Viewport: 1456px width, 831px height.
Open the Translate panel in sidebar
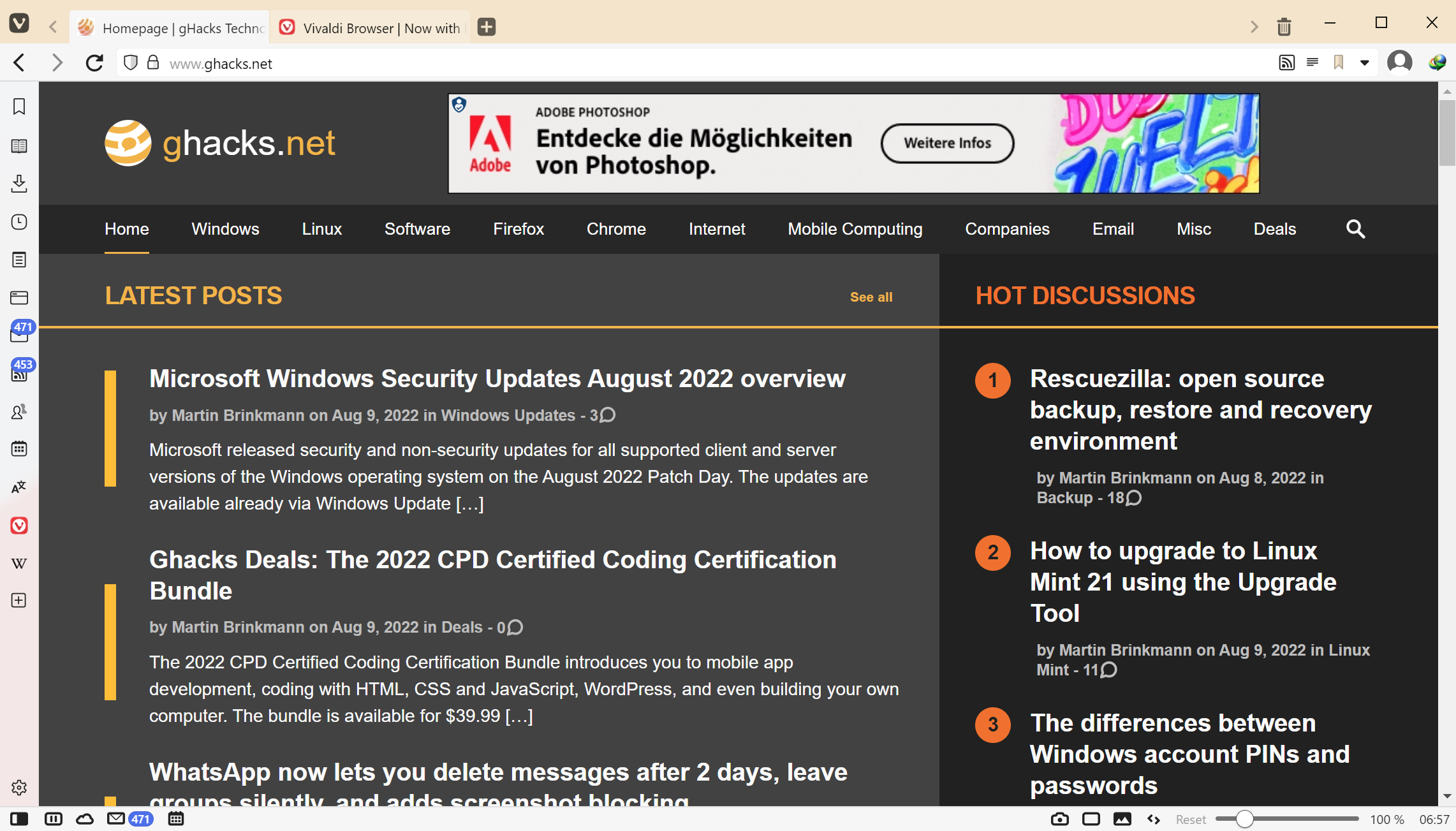(x=19, y=487)
